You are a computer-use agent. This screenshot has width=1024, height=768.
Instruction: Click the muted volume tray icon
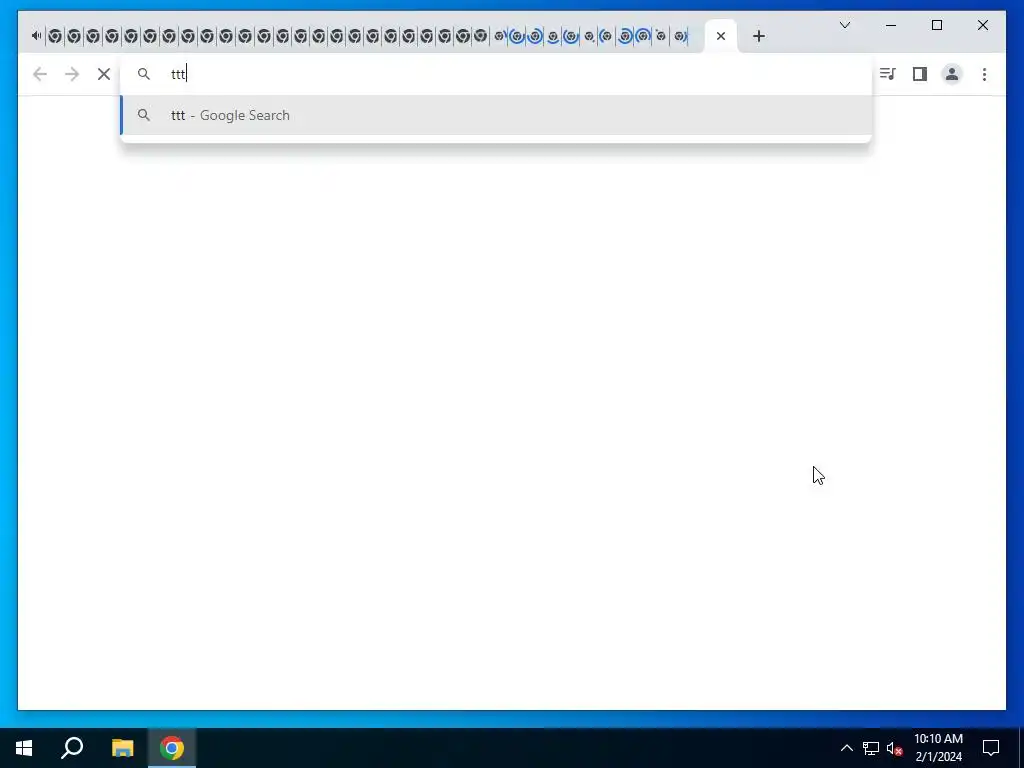[894, 748]
